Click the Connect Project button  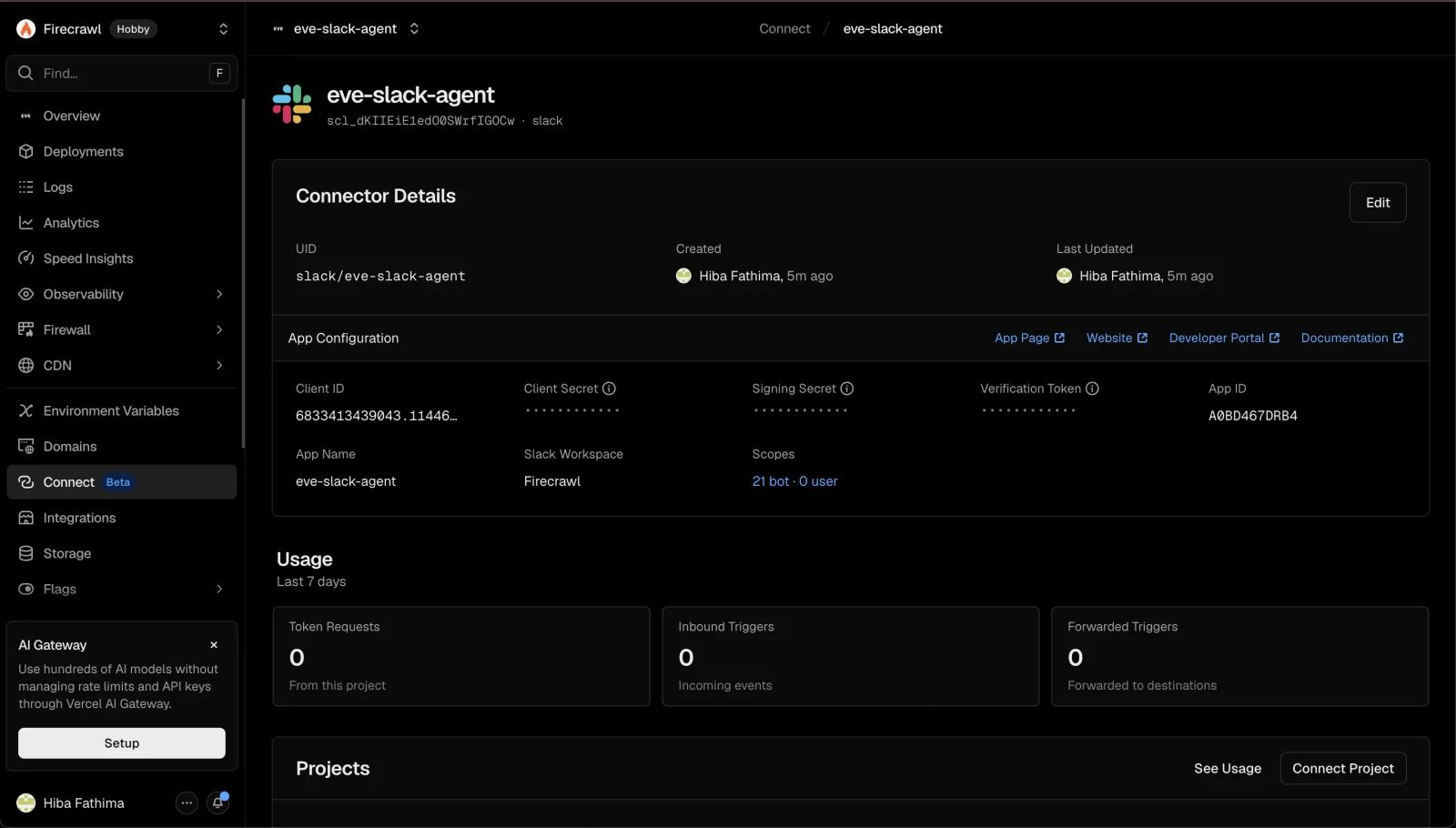(1343, 769)
